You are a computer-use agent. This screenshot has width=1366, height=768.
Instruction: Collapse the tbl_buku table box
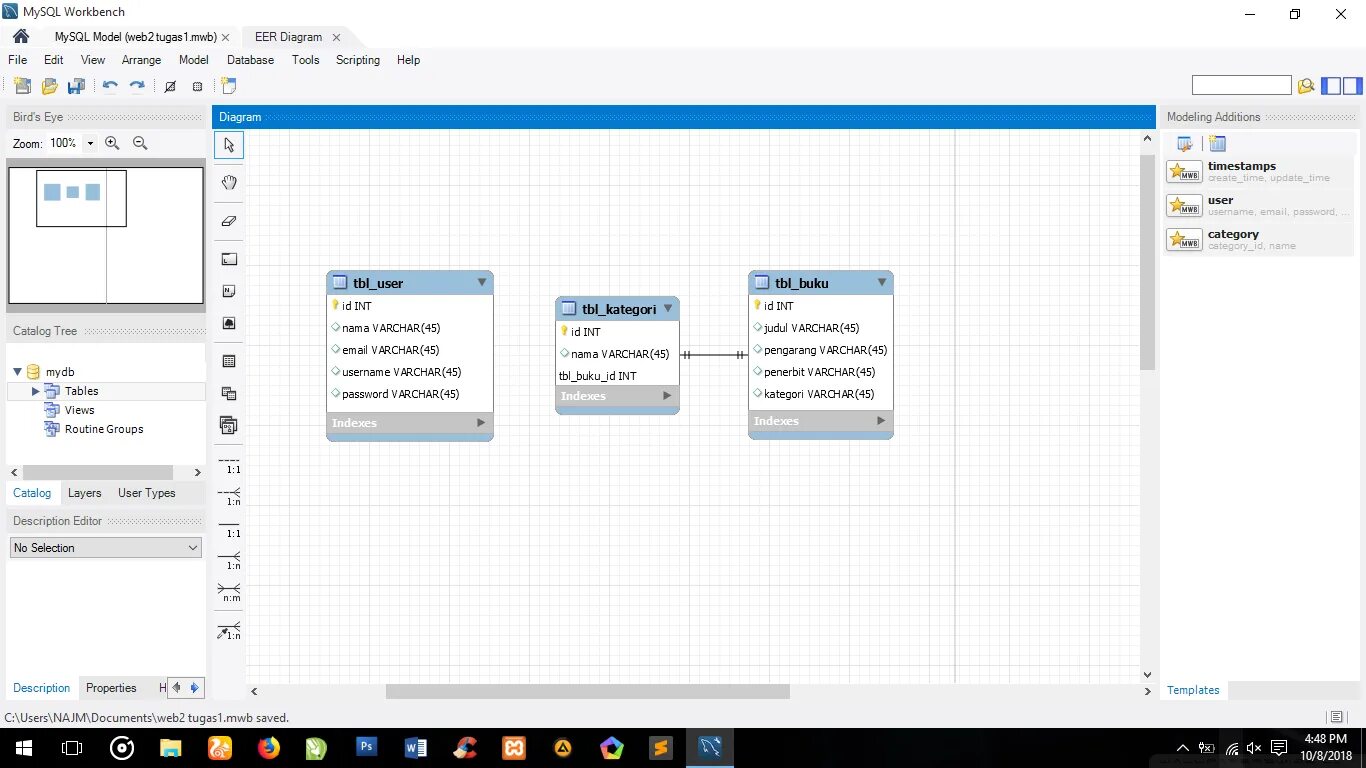(882, 283)
